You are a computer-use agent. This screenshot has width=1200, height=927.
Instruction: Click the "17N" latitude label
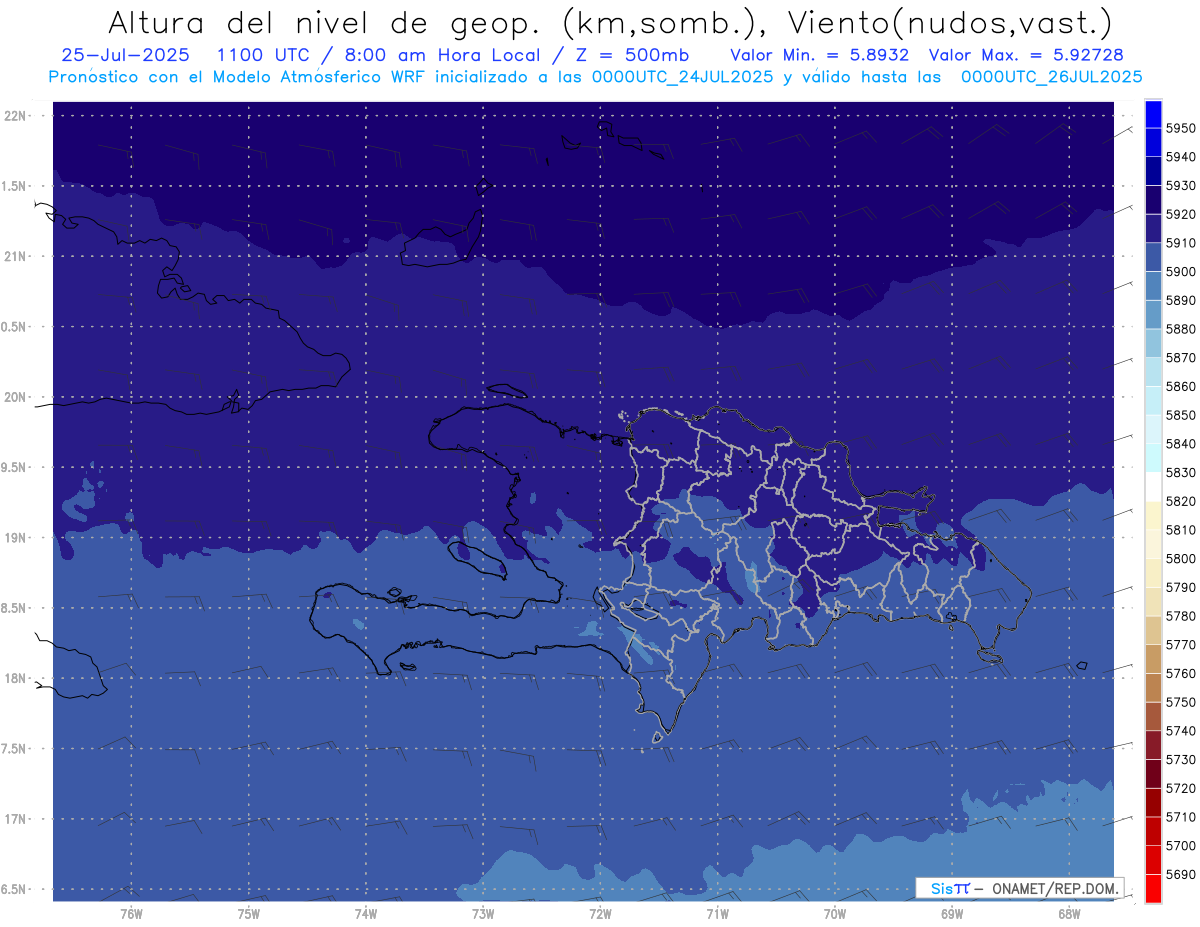16,819
